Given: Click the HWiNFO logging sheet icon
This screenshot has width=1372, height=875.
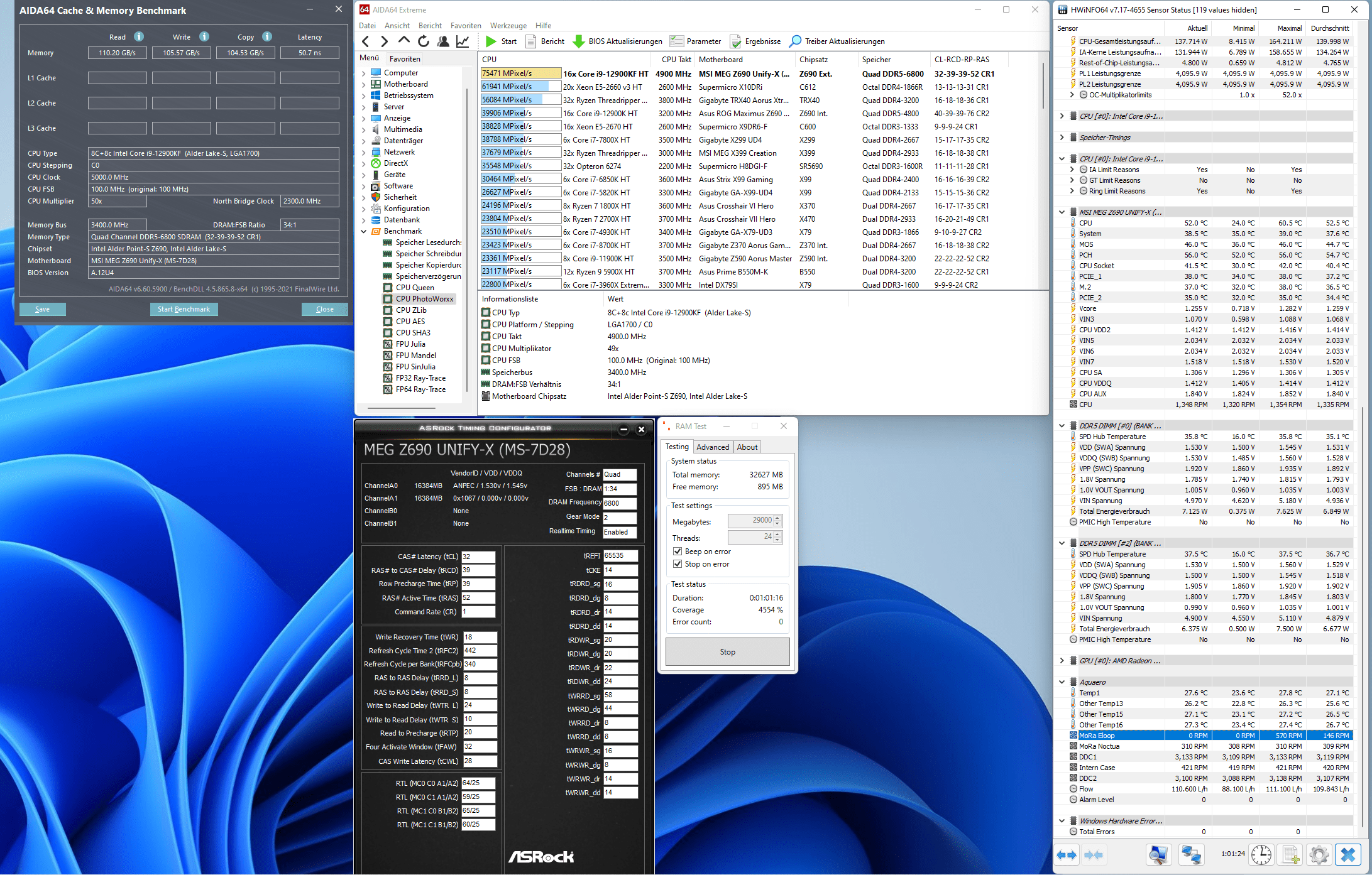Looking at the screenshot, I should pos(1290,854).
